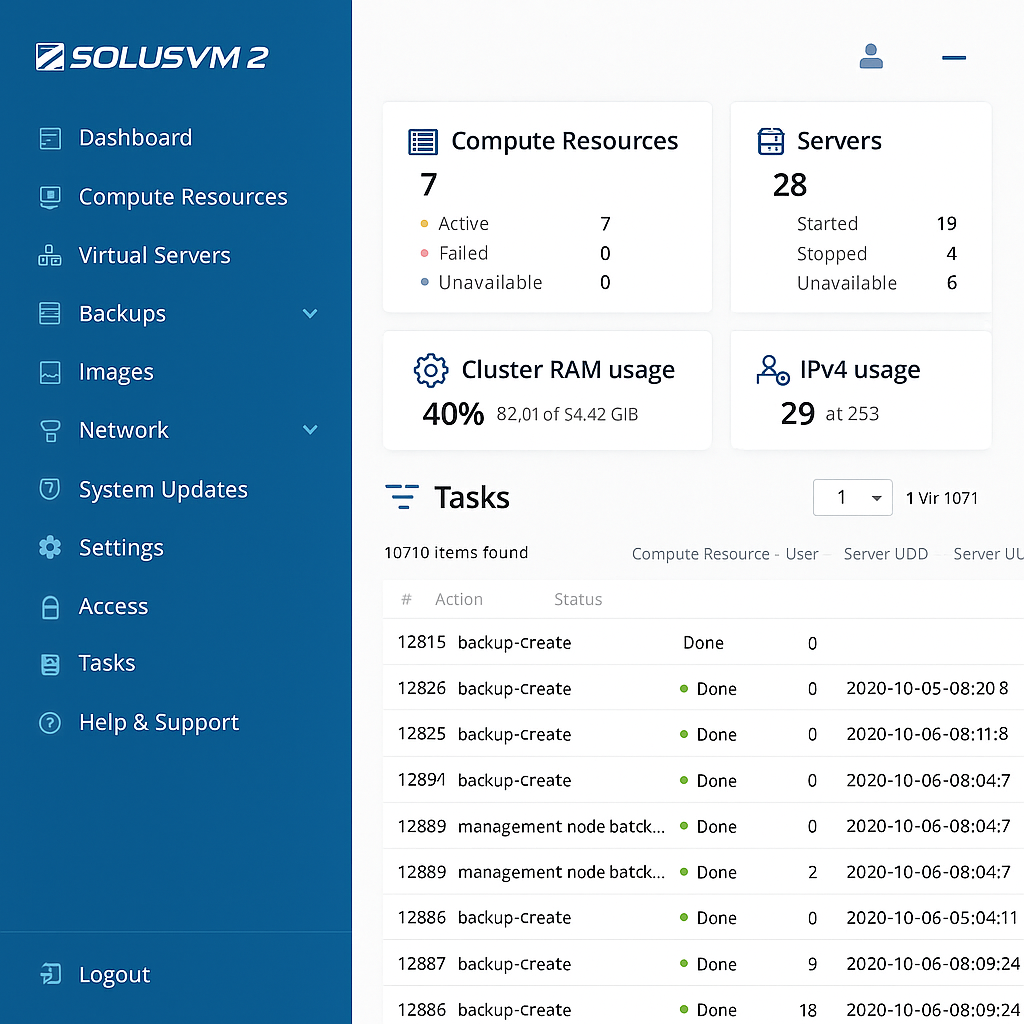Select task row 12887 backup-create
The height and width of the screenshot is (1024, 1024).
[514, 964]
